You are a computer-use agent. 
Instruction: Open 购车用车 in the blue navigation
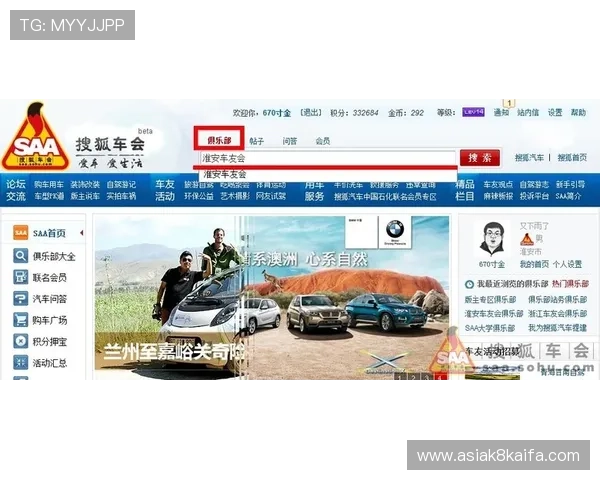pyautogui.click(x=49, y=184)
